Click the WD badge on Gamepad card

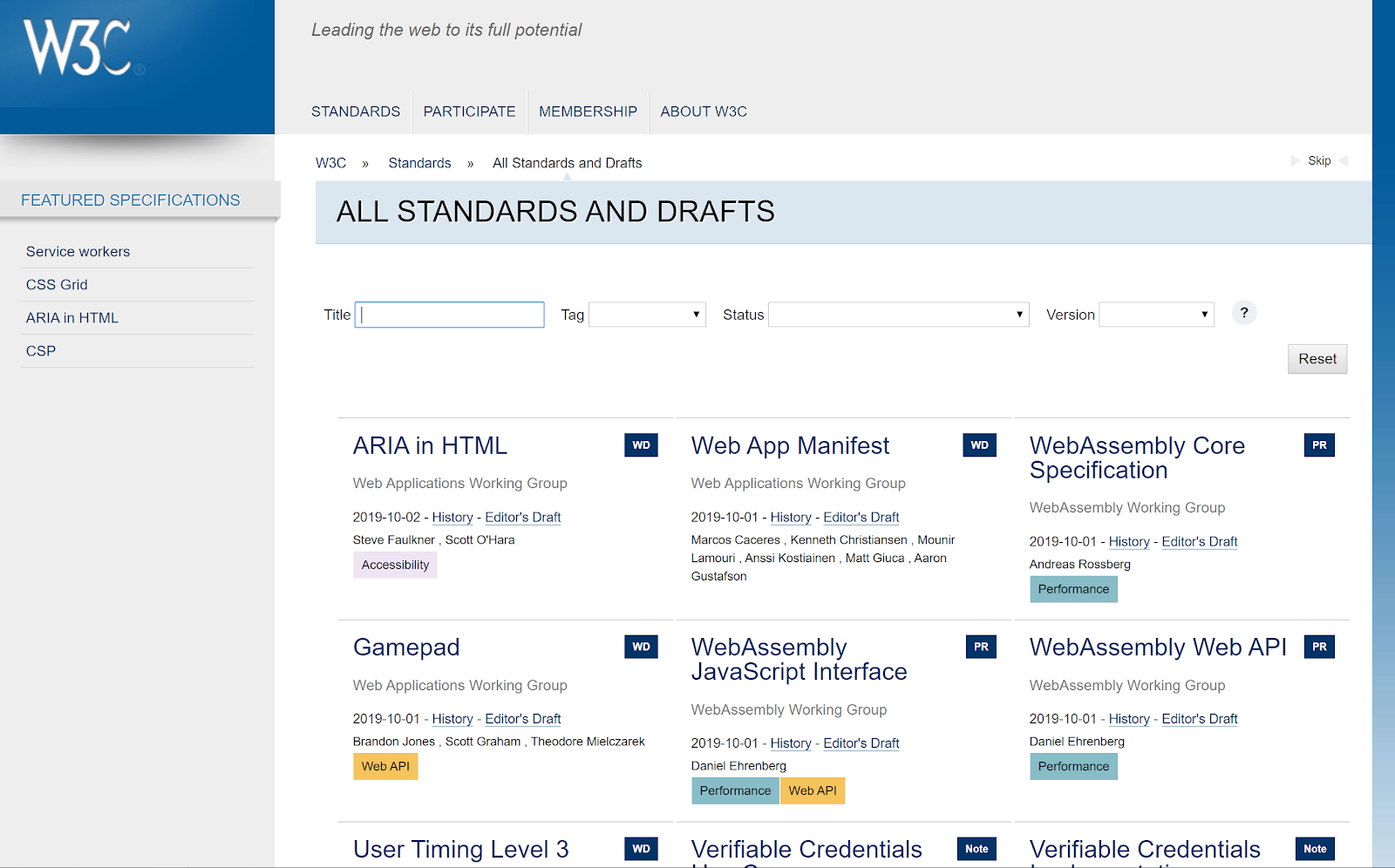click(x=641, y=647)
